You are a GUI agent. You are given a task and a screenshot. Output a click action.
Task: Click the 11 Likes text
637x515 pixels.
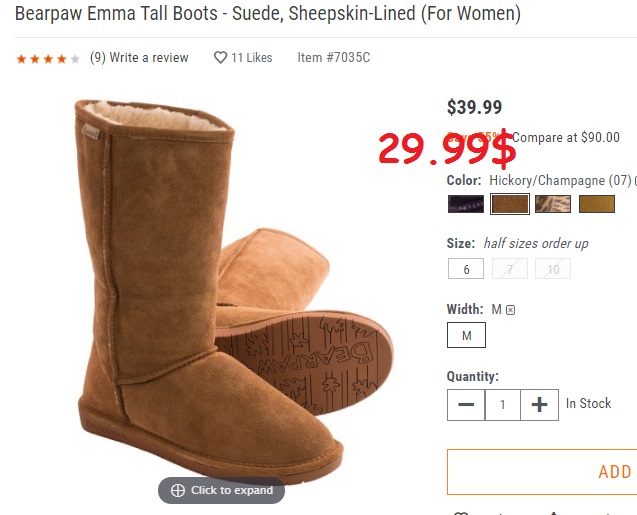pyautogui.click(x=251, y=58)
